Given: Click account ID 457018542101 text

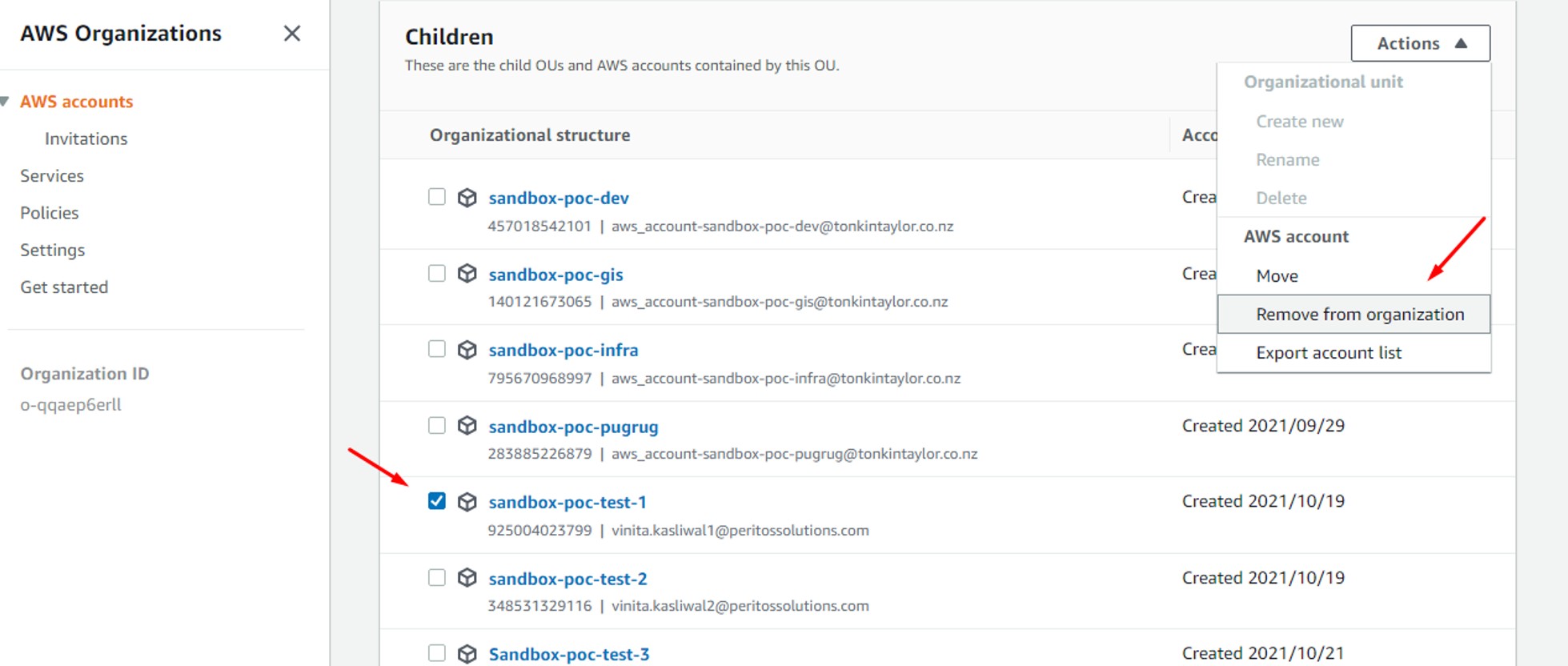Looking at the screenshot, I should click(x=539, y=227).
